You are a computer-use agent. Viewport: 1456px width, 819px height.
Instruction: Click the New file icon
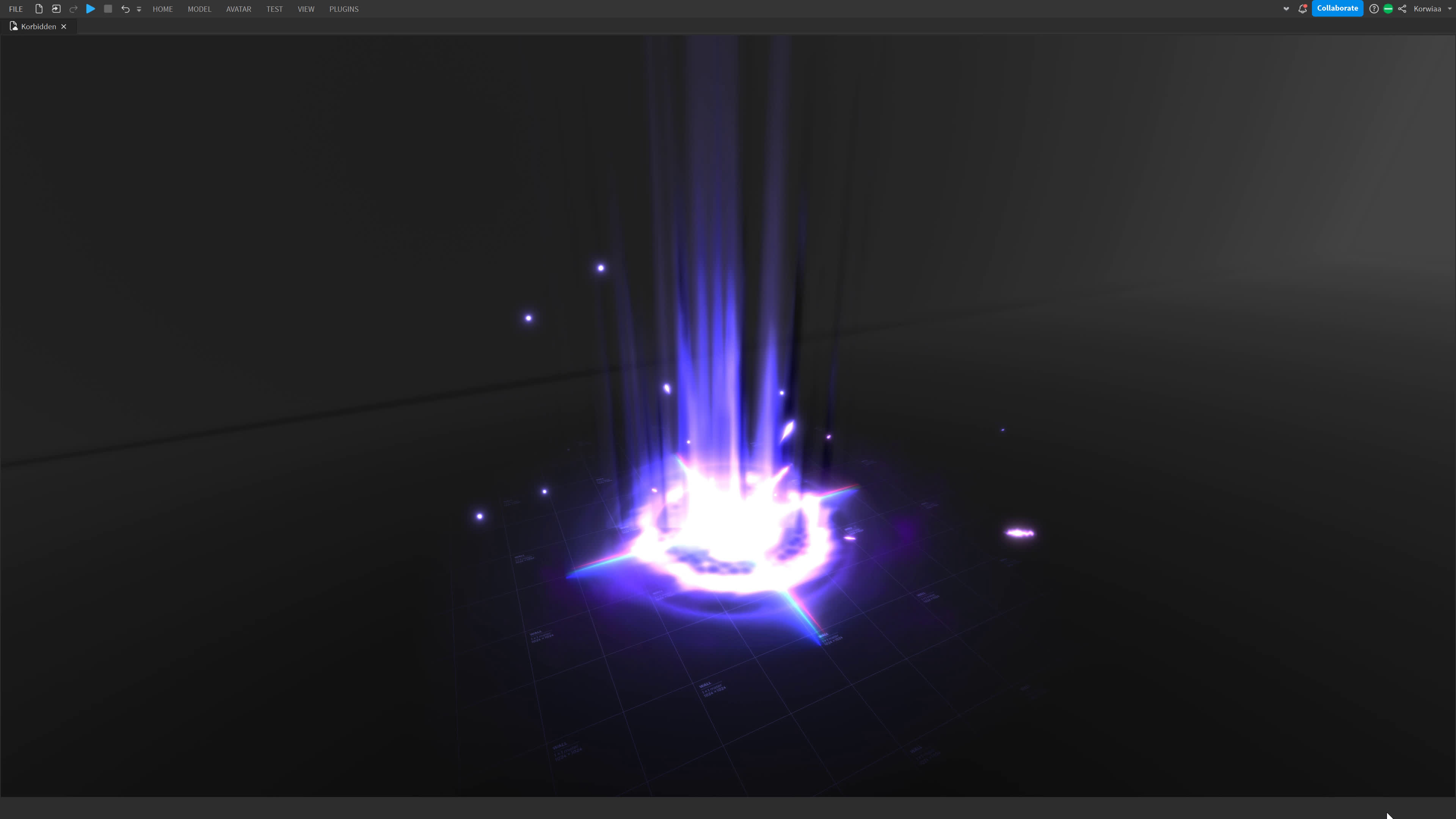(x=38, y=8)
